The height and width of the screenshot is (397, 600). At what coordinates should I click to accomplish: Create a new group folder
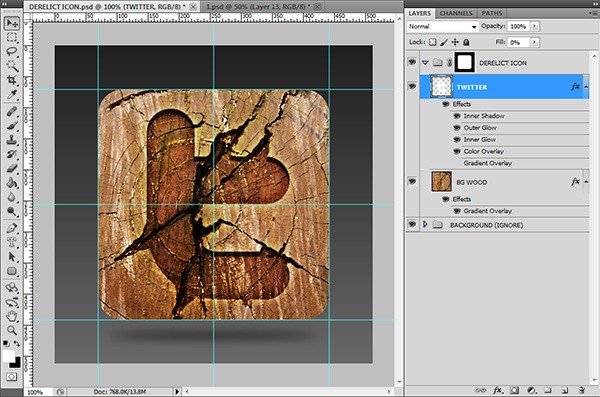point(548,390)
